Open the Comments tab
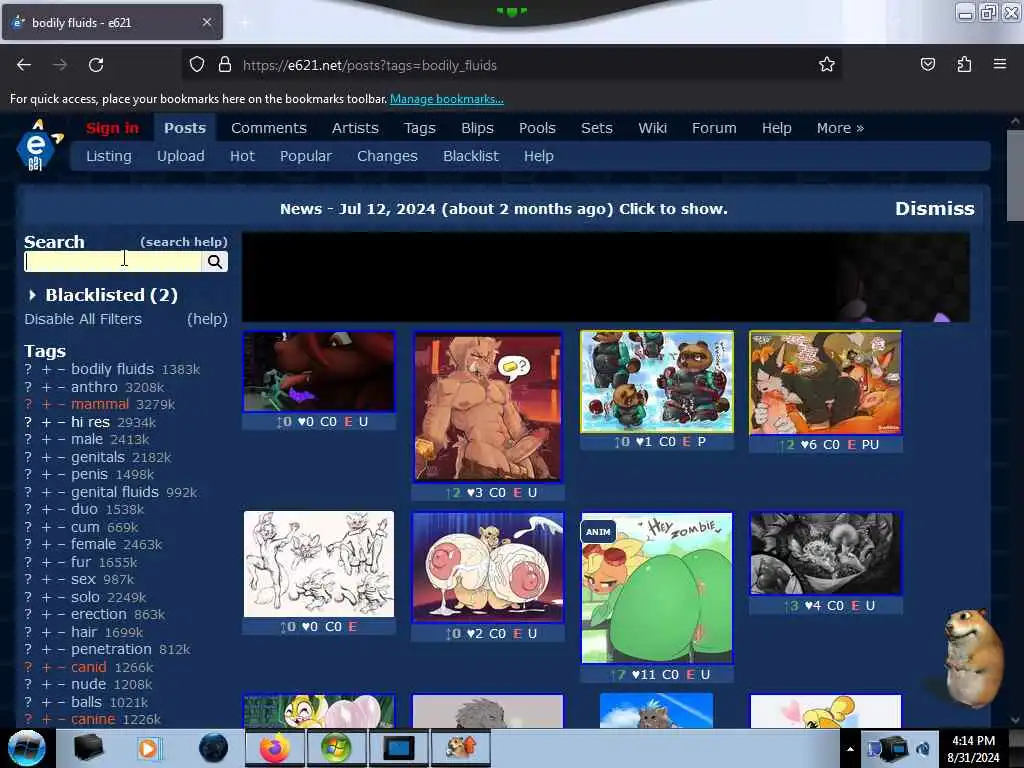 tap(268, 128)
